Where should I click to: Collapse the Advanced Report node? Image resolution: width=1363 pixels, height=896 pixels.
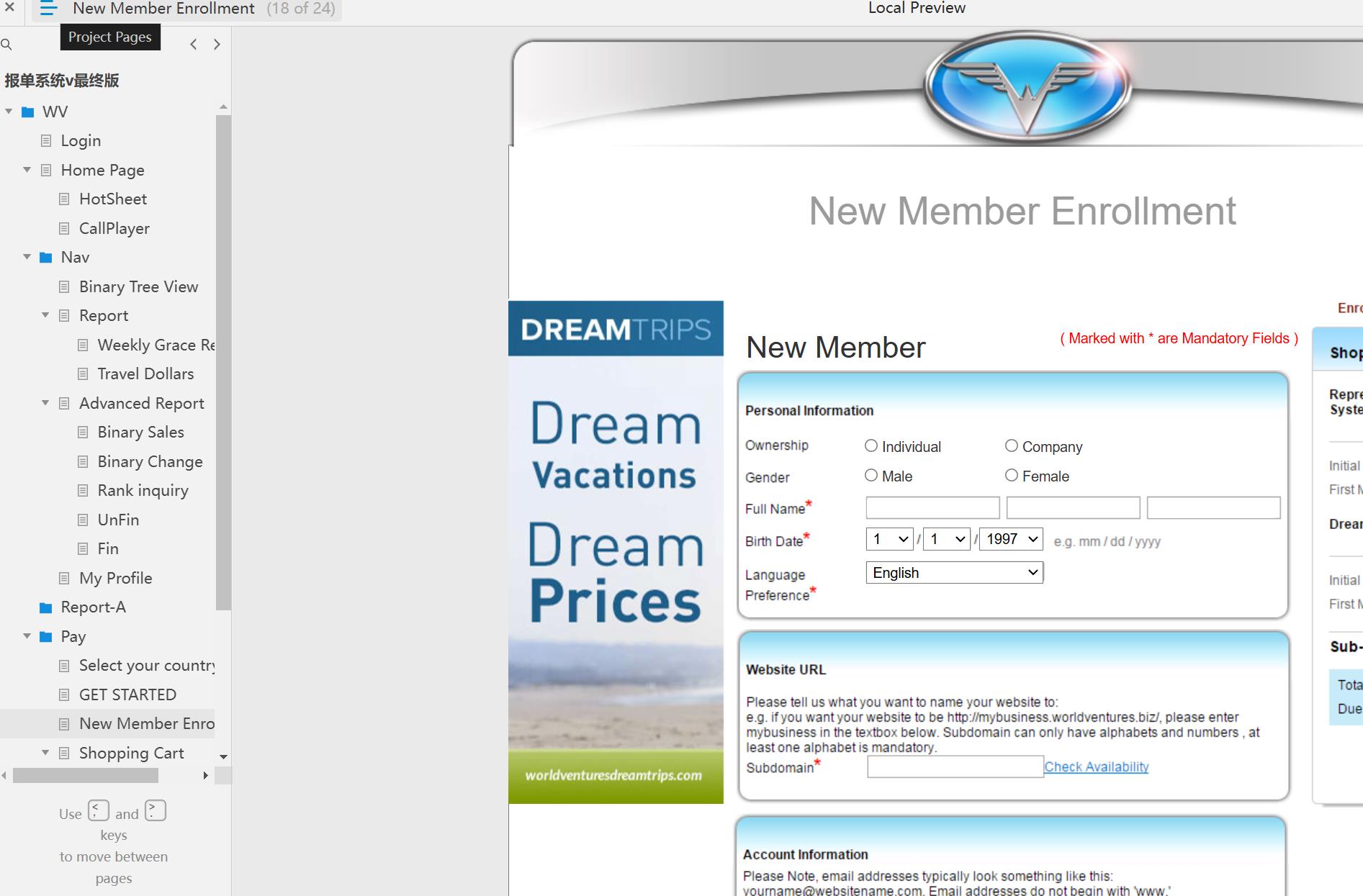coord(45,403)
